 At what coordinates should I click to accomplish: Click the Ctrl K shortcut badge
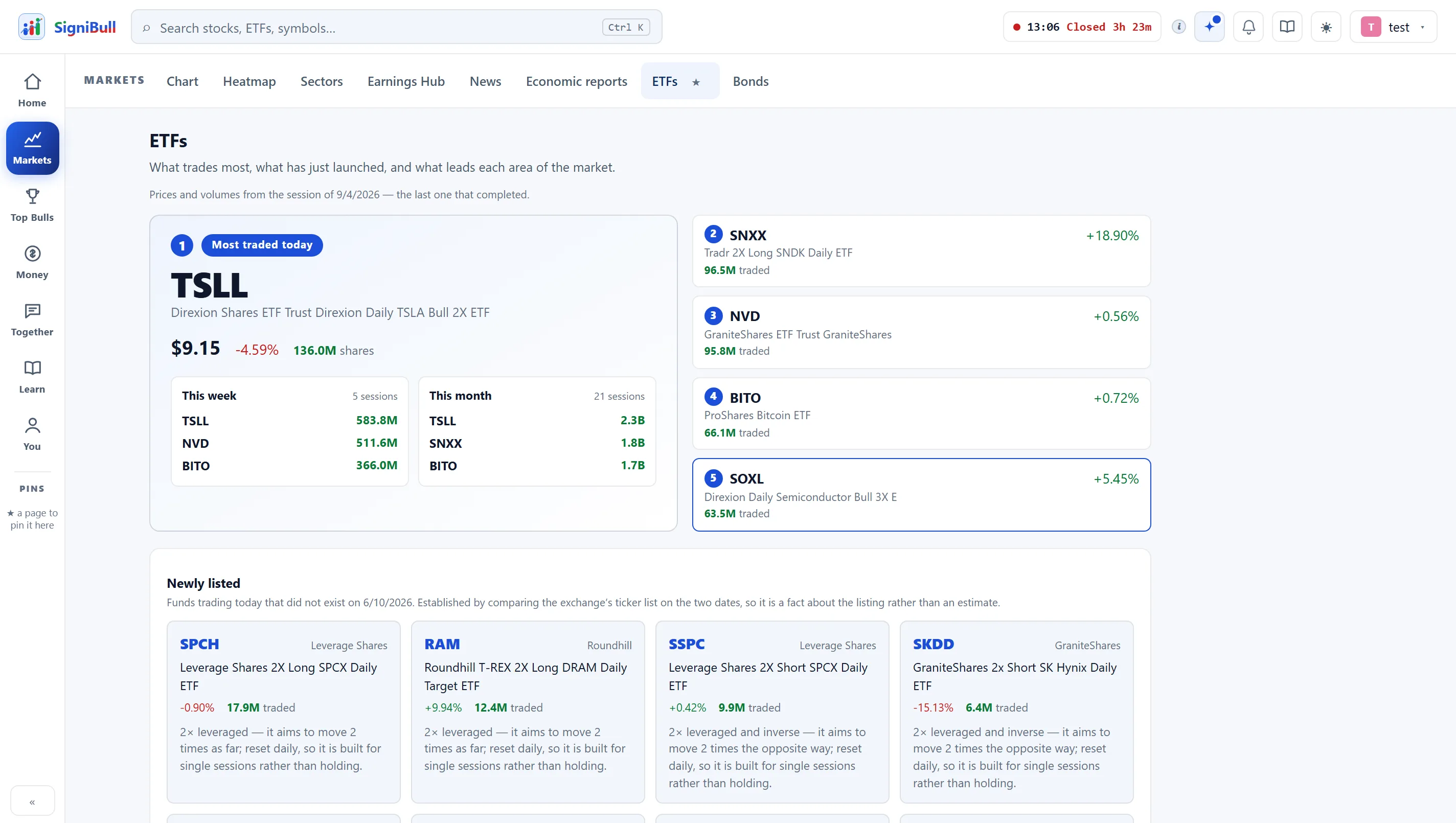(x=626, y=27)
